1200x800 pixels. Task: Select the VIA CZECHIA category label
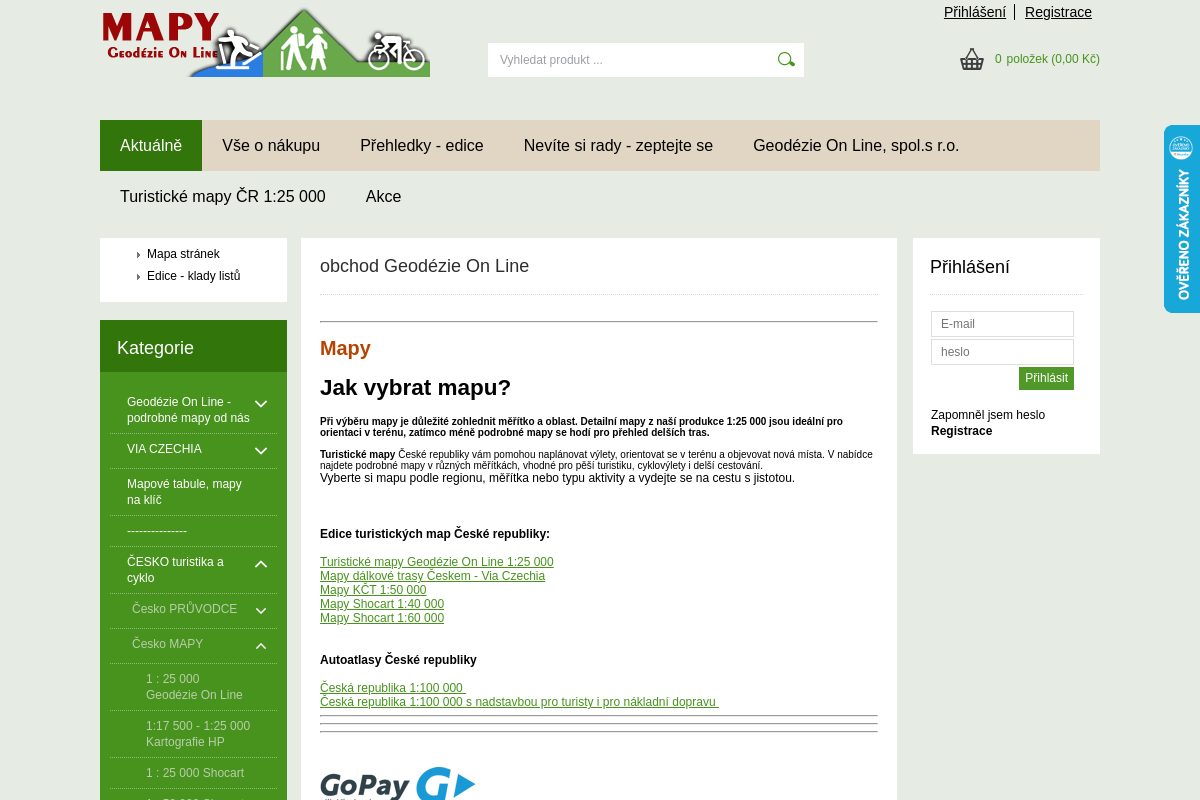coord(164,449)
